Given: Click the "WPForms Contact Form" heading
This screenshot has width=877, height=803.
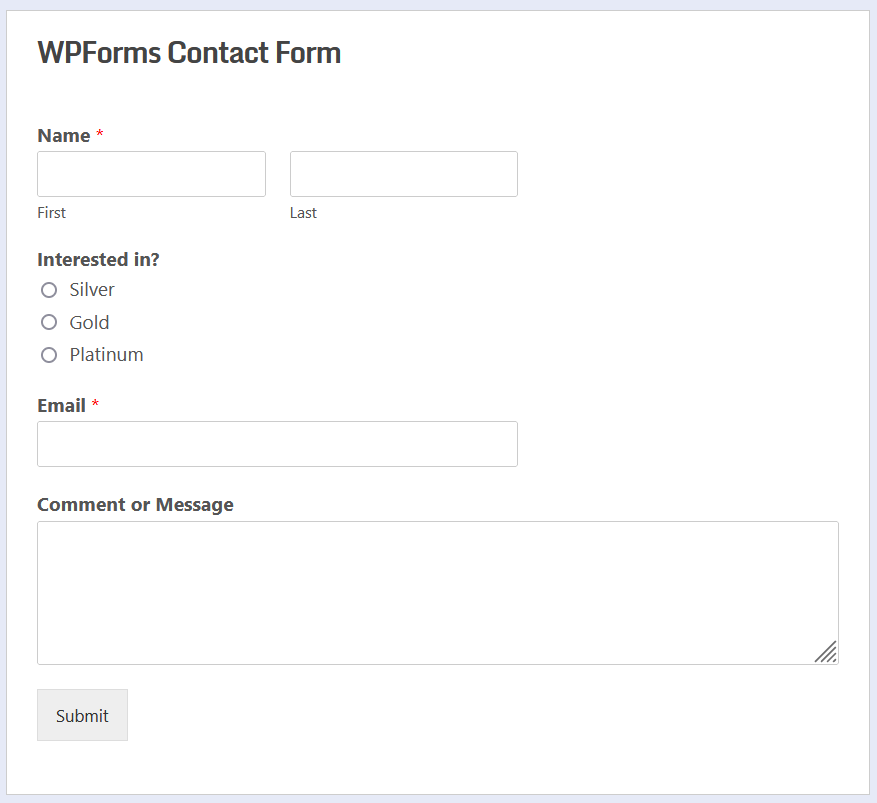Looking at the screenshot, I should coord(189,53).
